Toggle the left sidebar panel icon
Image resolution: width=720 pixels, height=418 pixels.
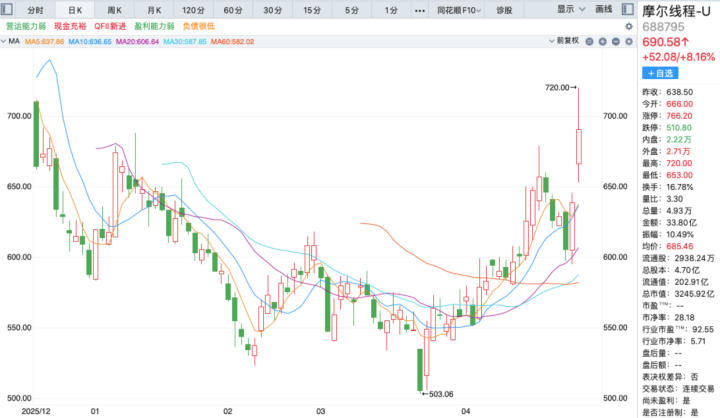(9, 9)
